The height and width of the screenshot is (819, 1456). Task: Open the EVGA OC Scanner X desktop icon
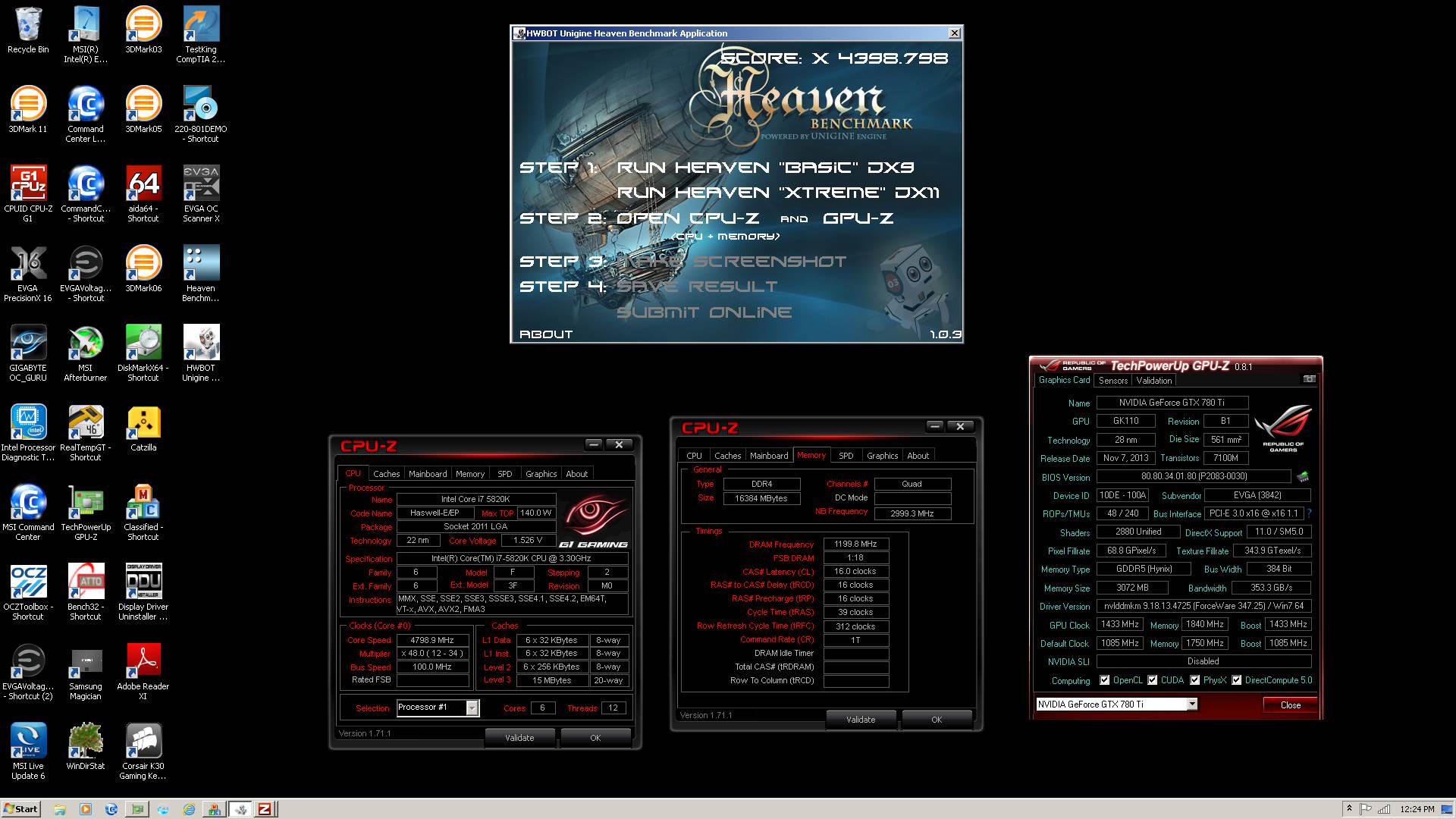coord(201,193)
